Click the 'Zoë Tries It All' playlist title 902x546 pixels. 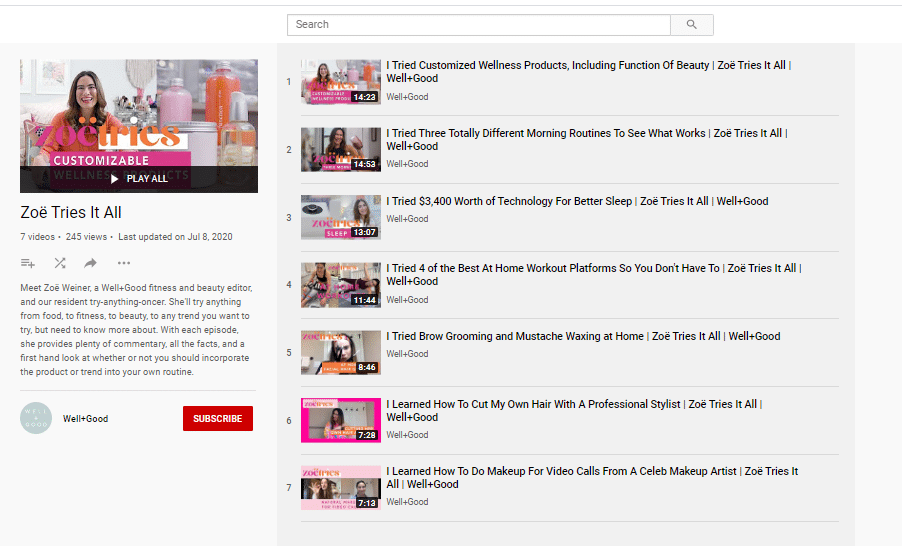pos(71,213)
